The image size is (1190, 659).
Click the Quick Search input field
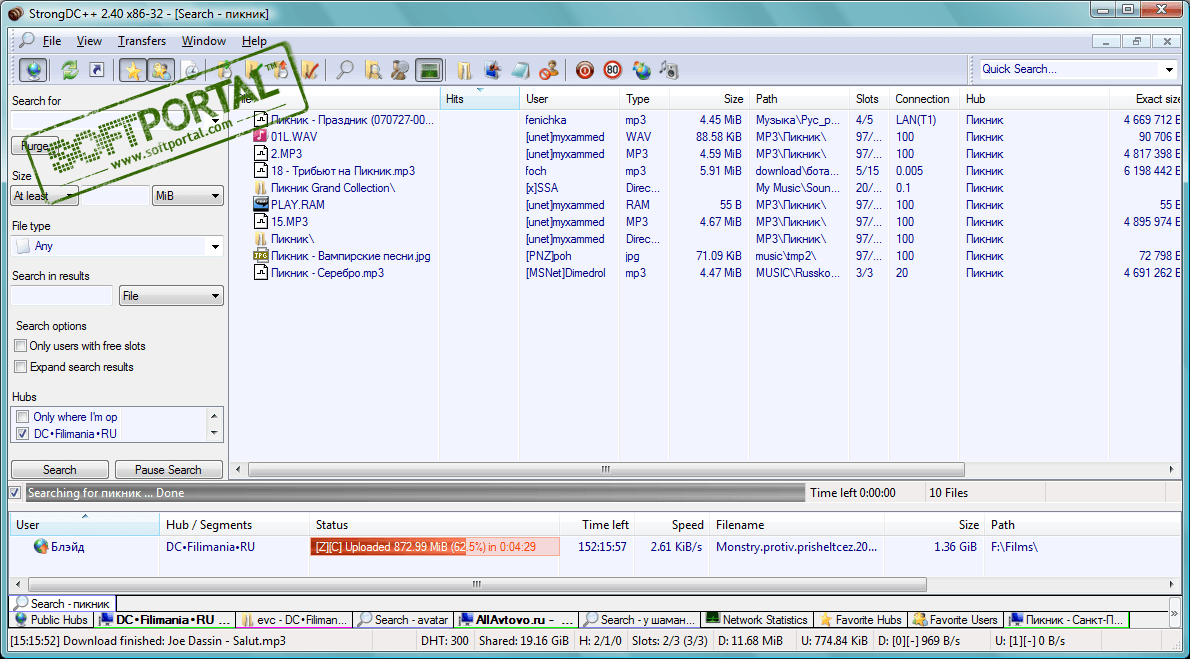[x=1071, y=69]
